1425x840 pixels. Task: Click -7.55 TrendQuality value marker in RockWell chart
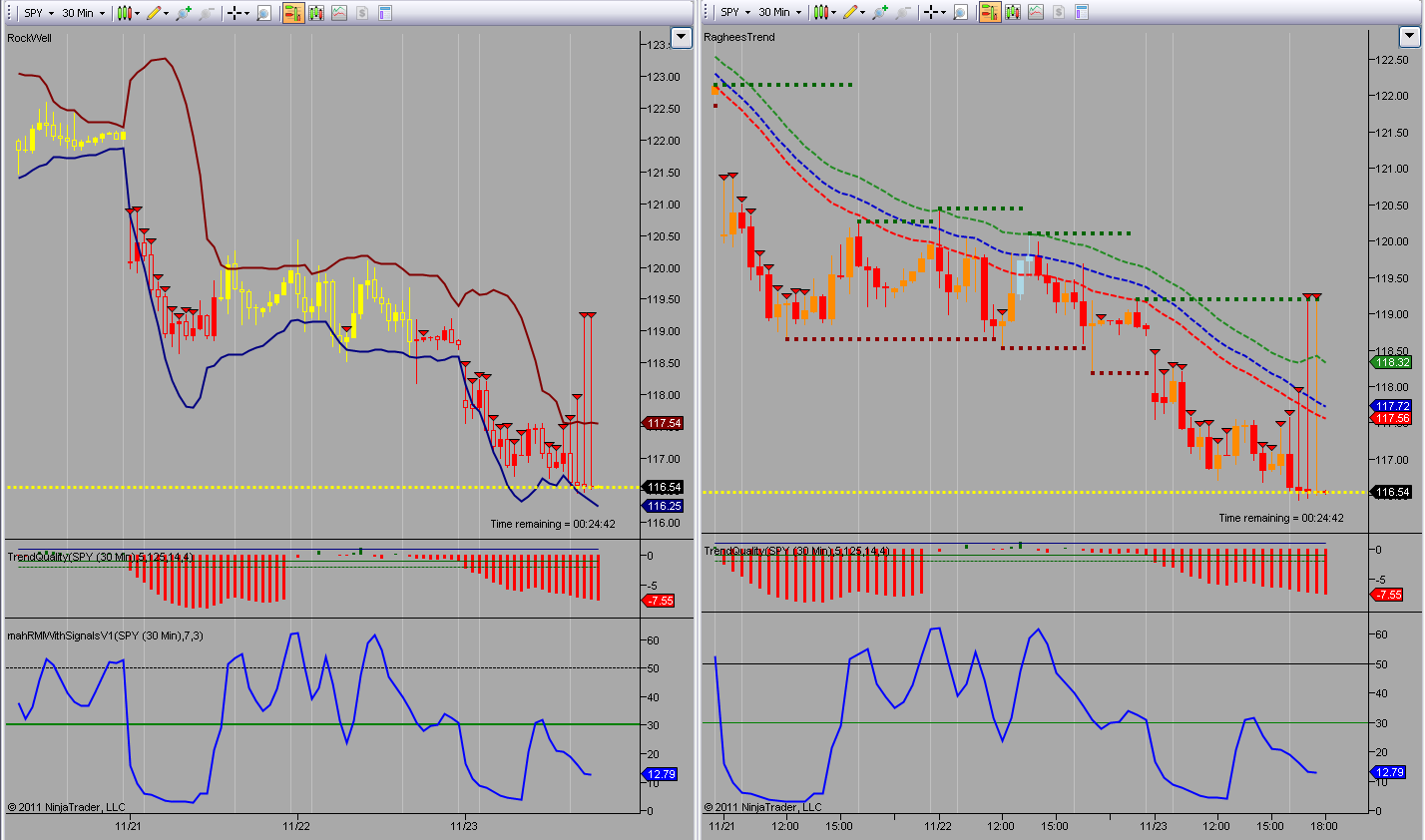659,601
